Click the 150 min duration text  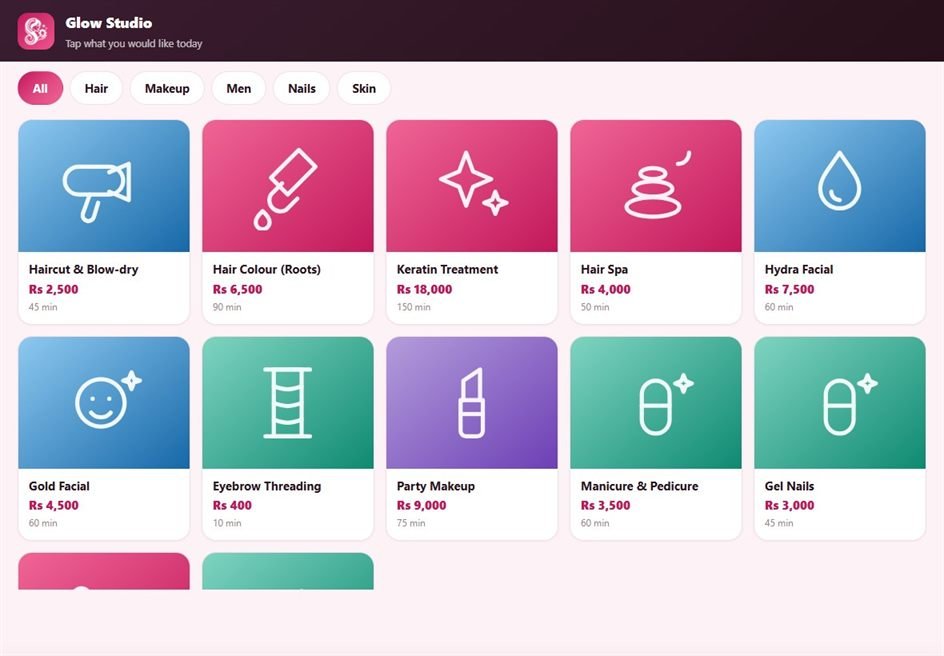point(414,307)
